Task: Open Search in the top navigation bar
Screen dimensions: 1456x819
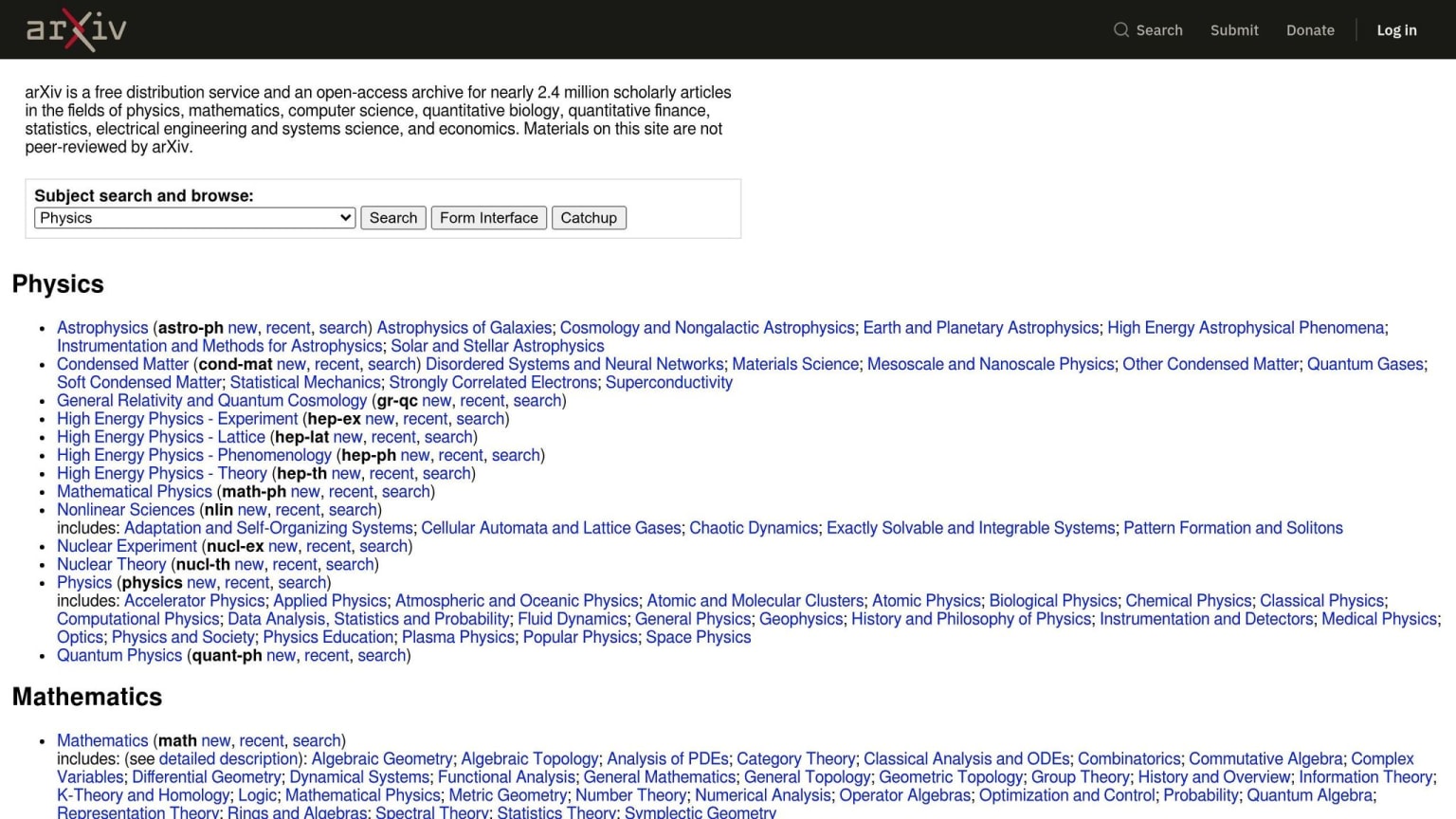Action: [x=1148, y=30]
